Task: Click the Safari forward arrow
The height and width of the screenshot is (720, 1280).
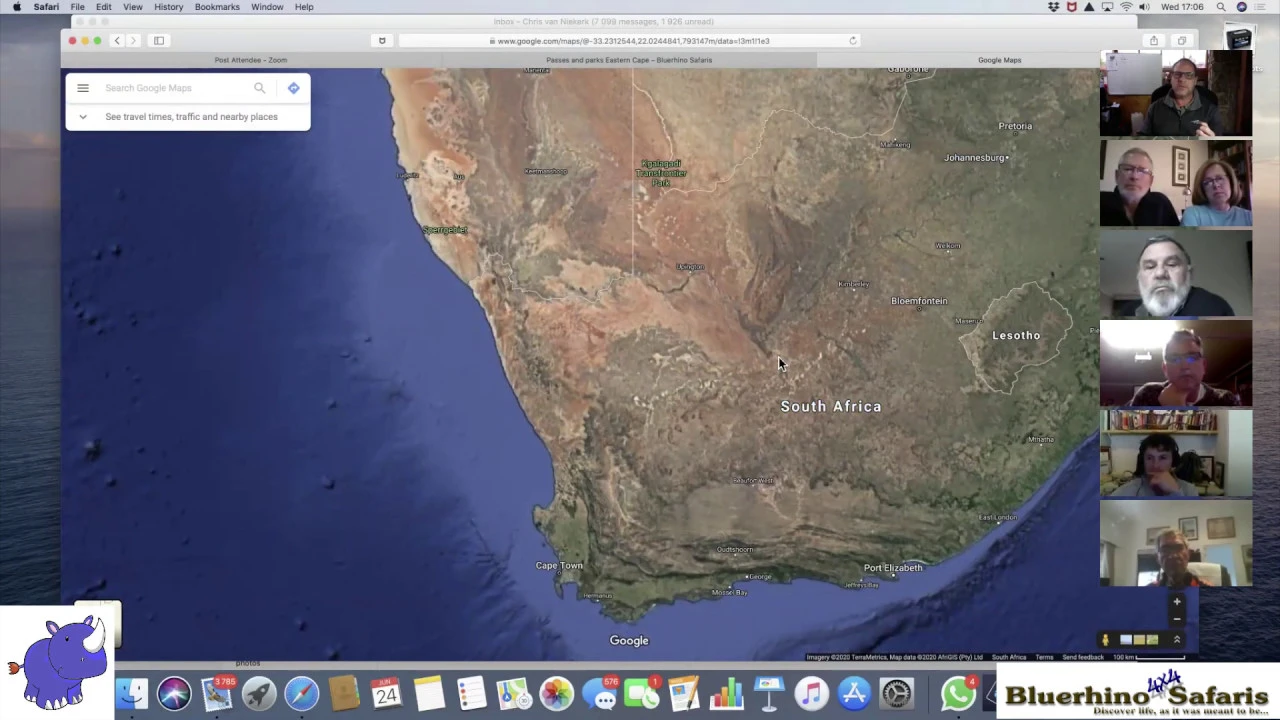Action: click(x=134, y=41)
